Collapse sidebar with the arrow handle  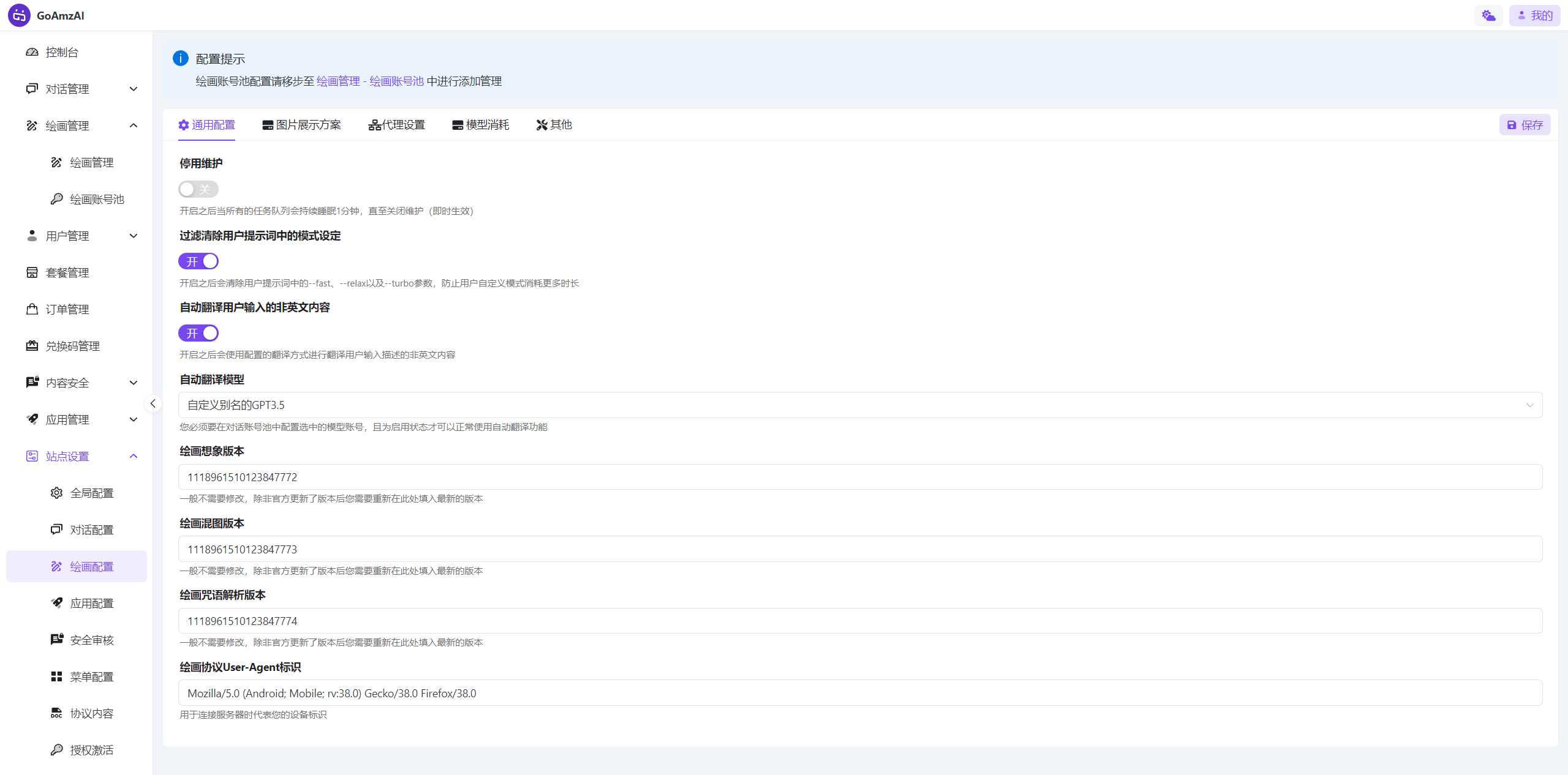153,403
